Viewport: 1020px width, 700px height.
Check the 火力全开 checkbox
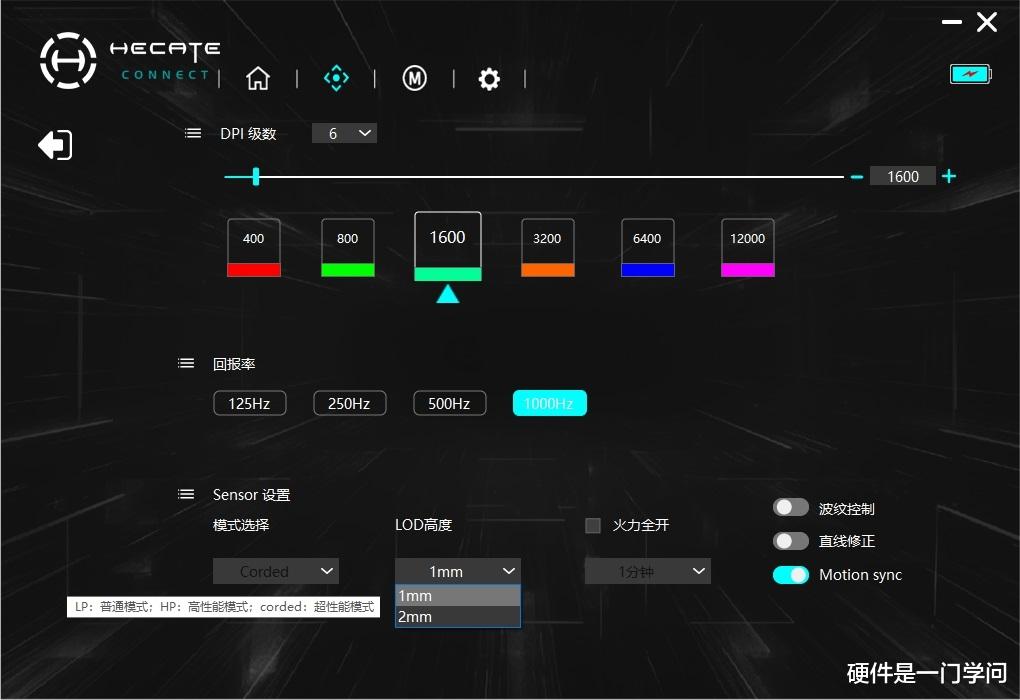(593, 525)
